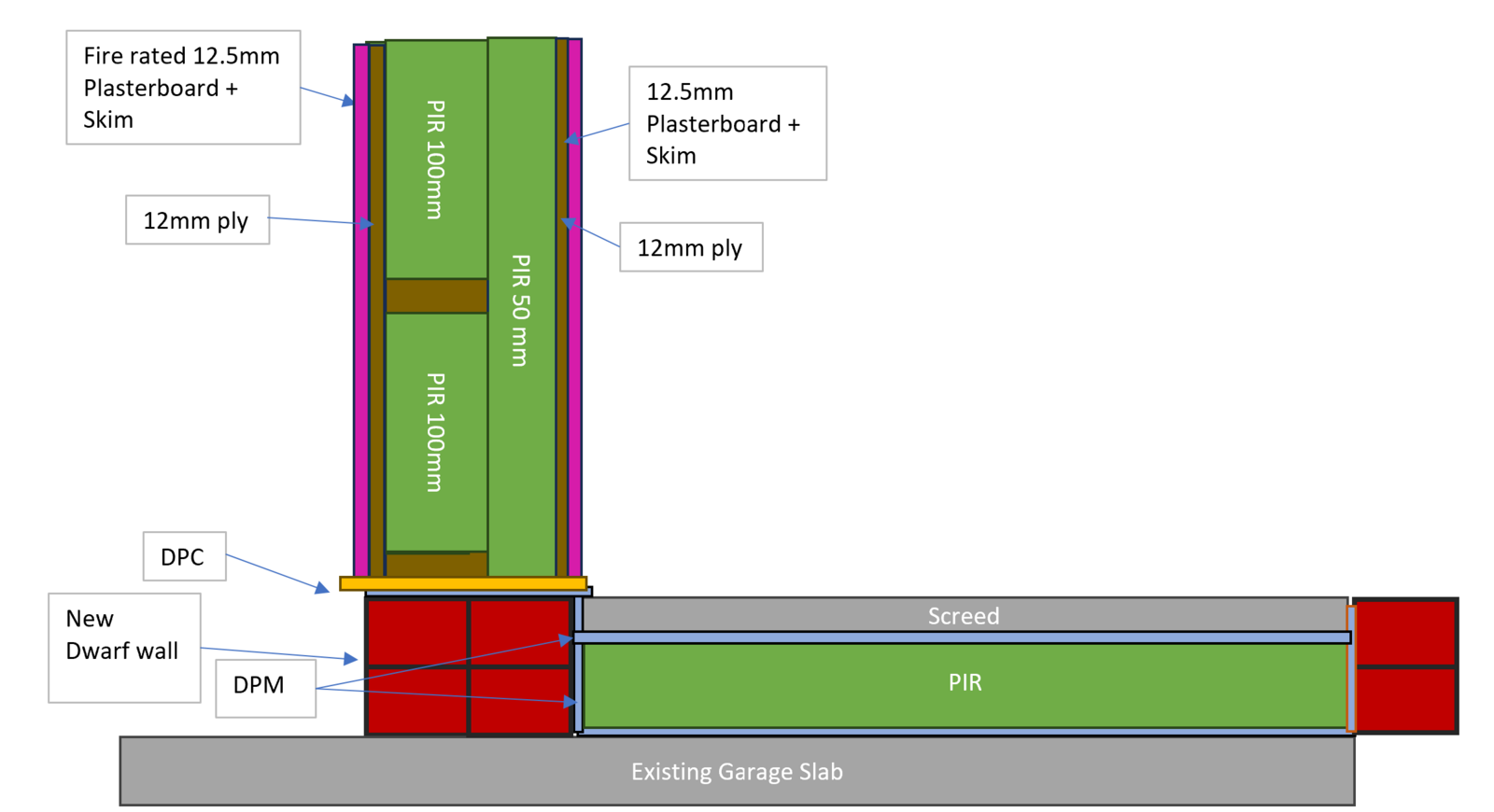Select the left 12mm ply label
This screenshot has width=1494, height=812.
point(197,220)
